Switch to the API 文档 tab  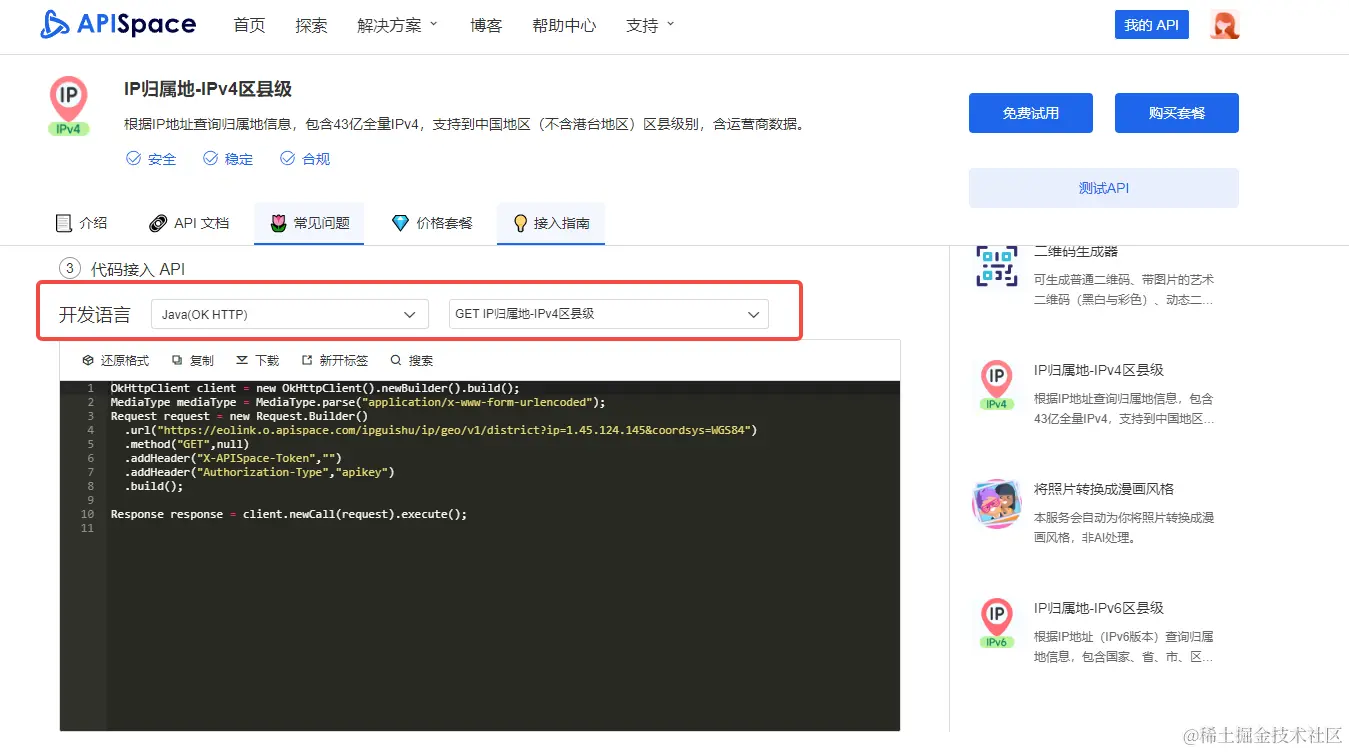coord(189,223)
